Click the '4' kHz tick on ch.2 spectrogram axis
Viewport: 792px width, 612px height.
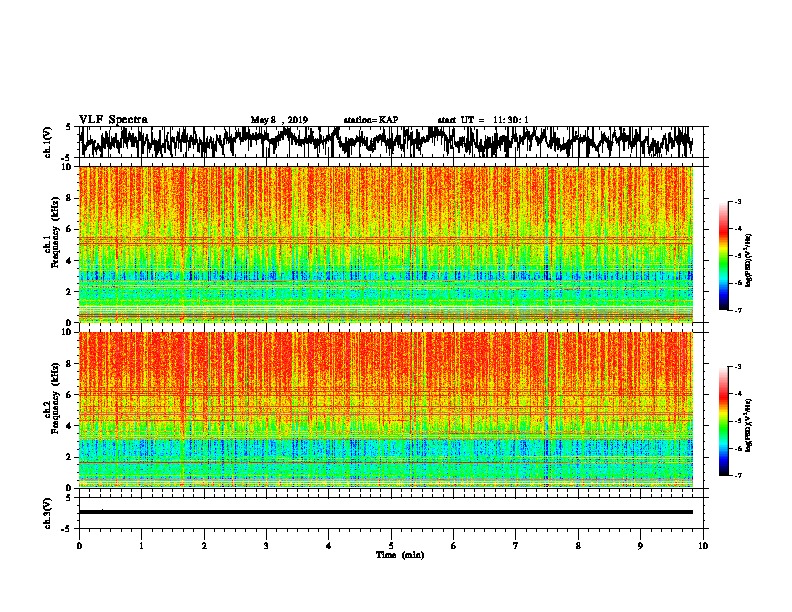70,426
